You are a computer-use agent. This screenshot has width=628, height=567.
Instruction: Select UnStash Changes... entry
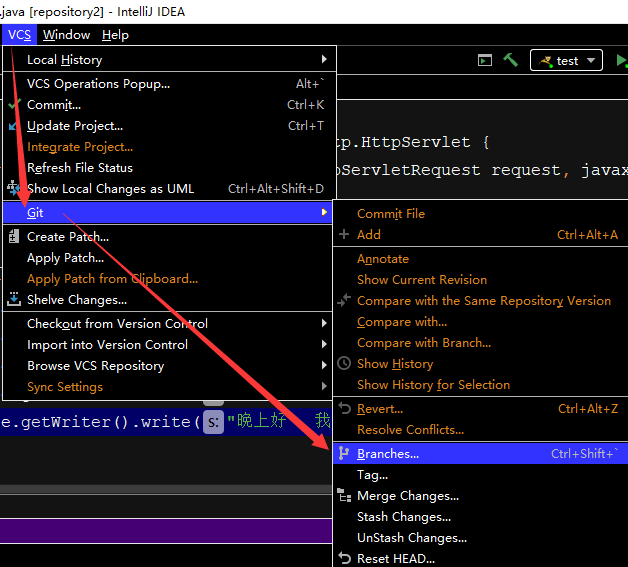(x=481, y=538)
